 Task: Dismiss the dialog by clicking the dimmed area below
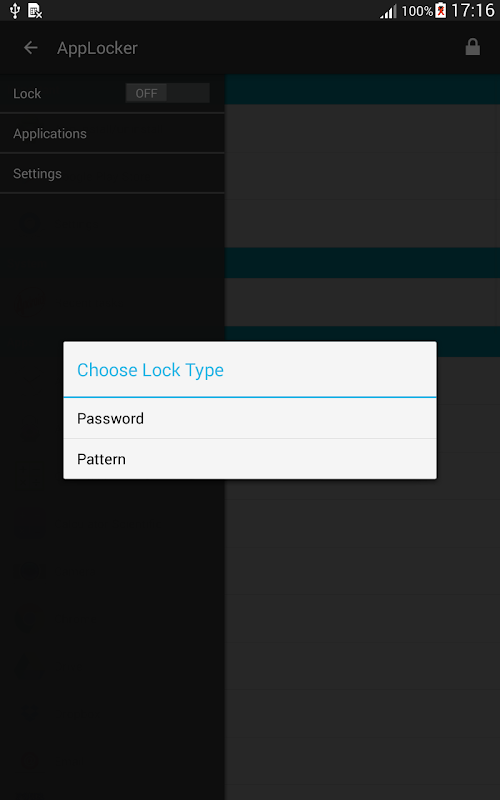[x=250, y=638]
